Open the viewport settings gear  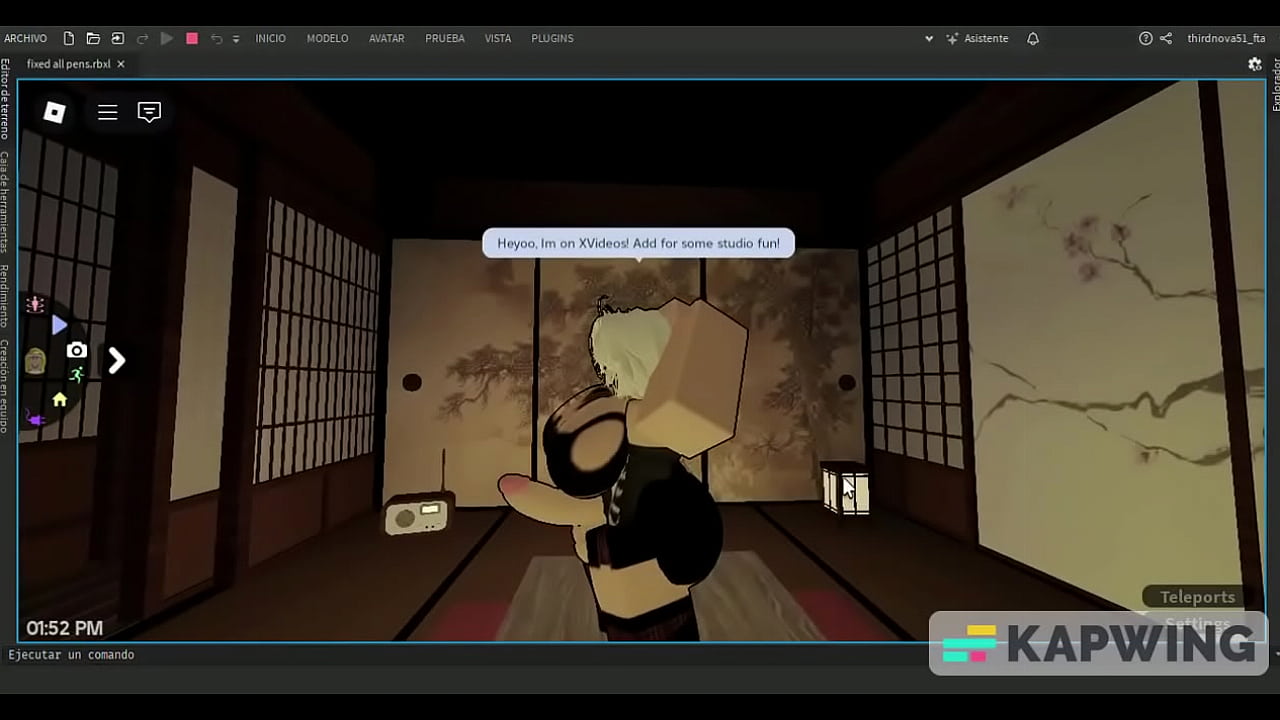coord(1255,64)
